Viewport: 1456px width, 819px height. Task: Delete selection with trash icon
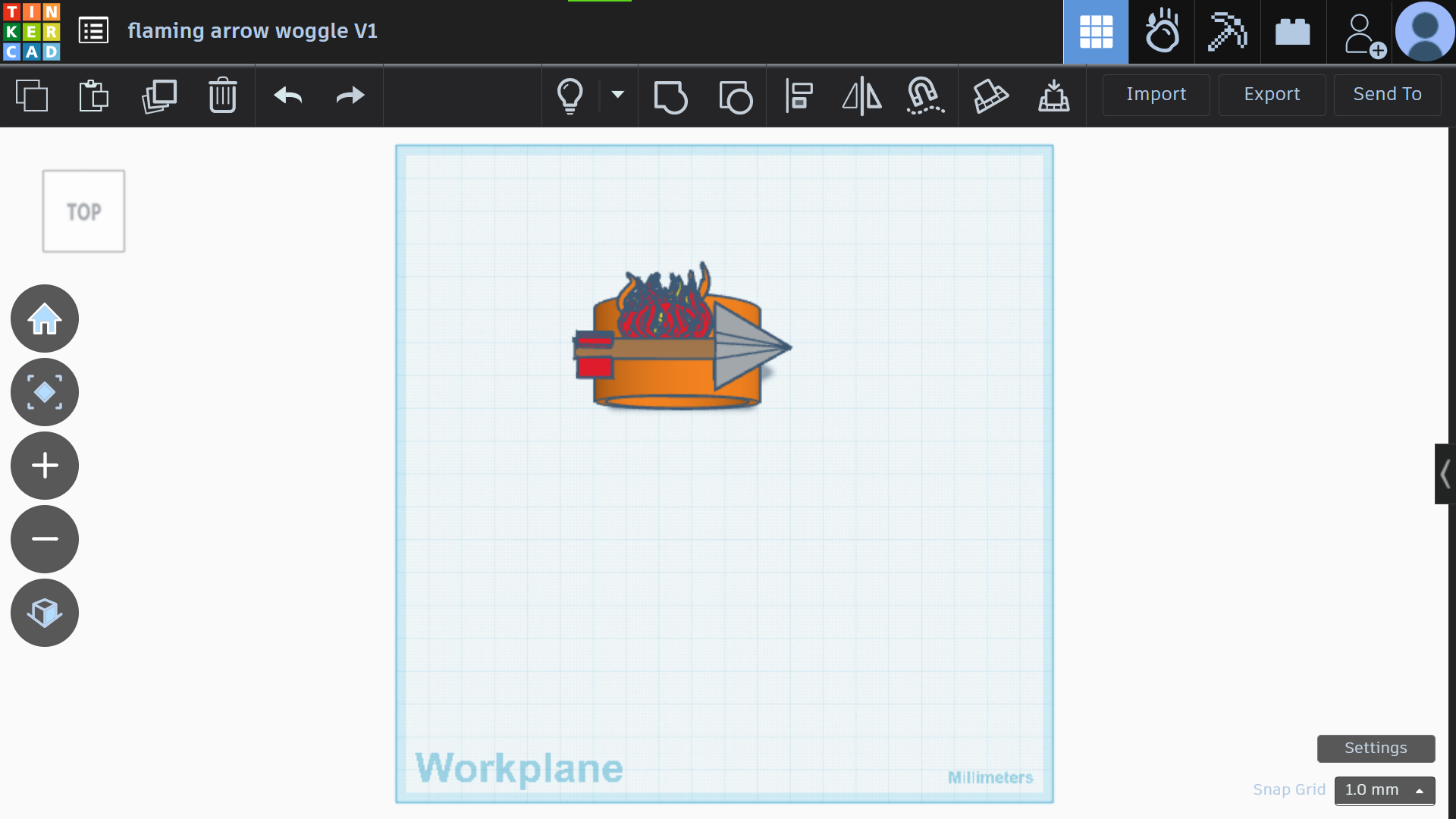[223, 96]
